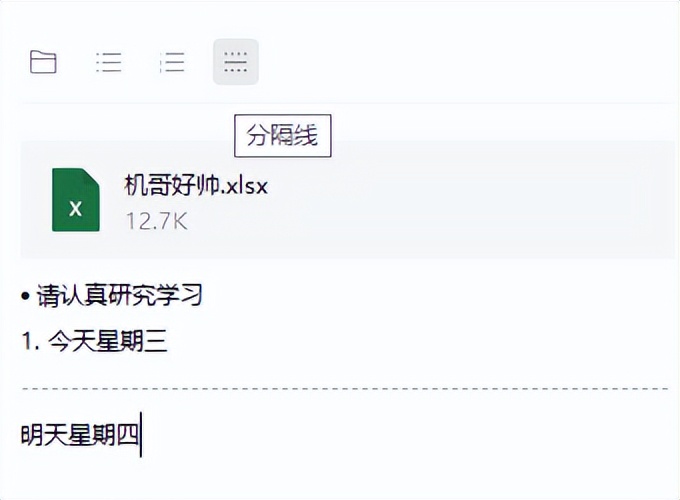This screenshot has height=500, width=680.
Task: Select the dashed divider line in the note
Action: coord(345,389)
